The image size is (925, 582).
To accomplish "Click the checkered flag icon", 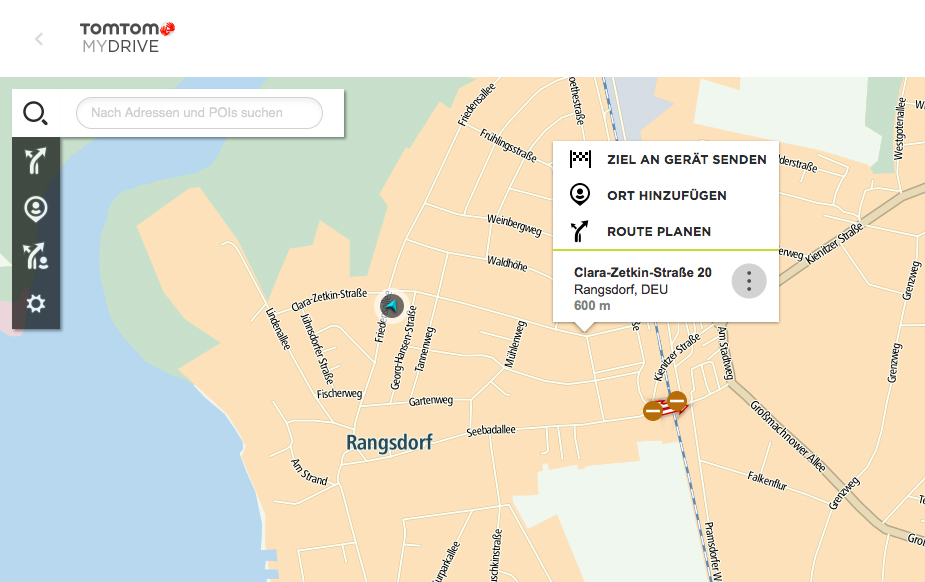I will point(580,159).
